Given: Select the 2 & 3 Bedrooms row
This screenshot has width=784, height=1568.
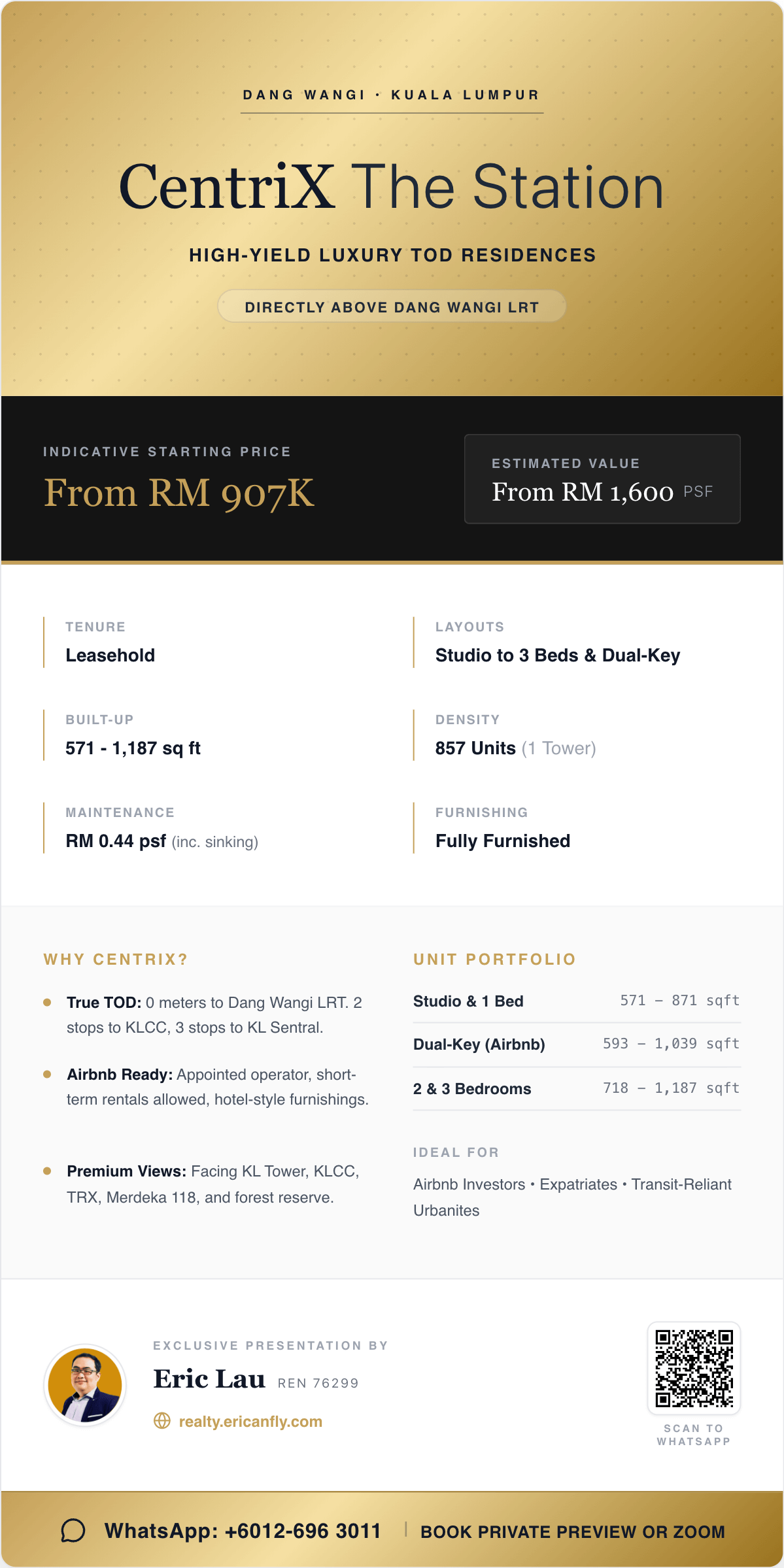Looking at the screenshot, I should point(576,1088).
